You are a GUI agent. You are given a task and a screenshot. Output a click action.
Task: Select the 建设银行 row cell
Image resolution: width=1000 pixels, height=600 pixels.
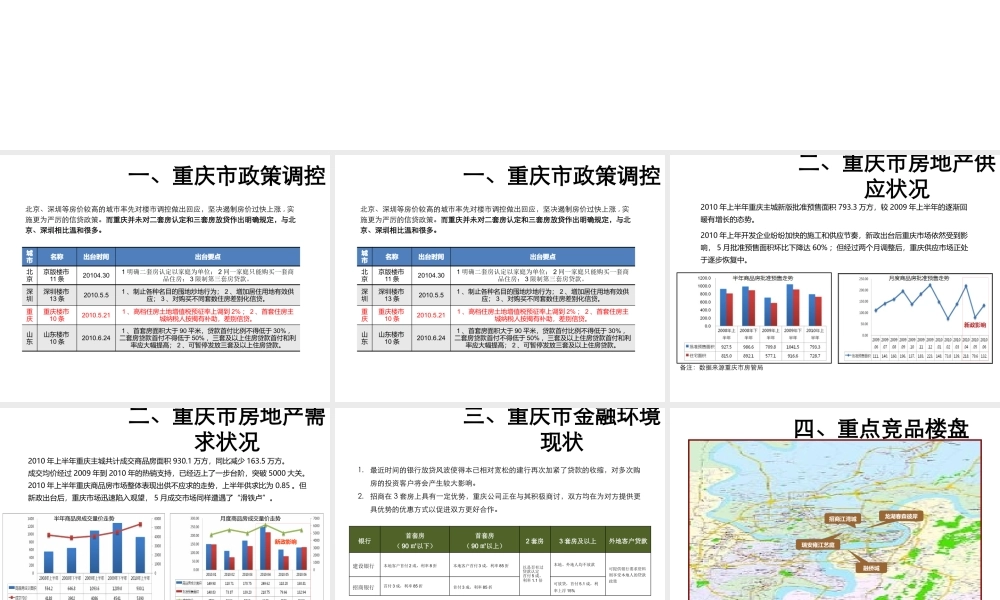(366, 566)
